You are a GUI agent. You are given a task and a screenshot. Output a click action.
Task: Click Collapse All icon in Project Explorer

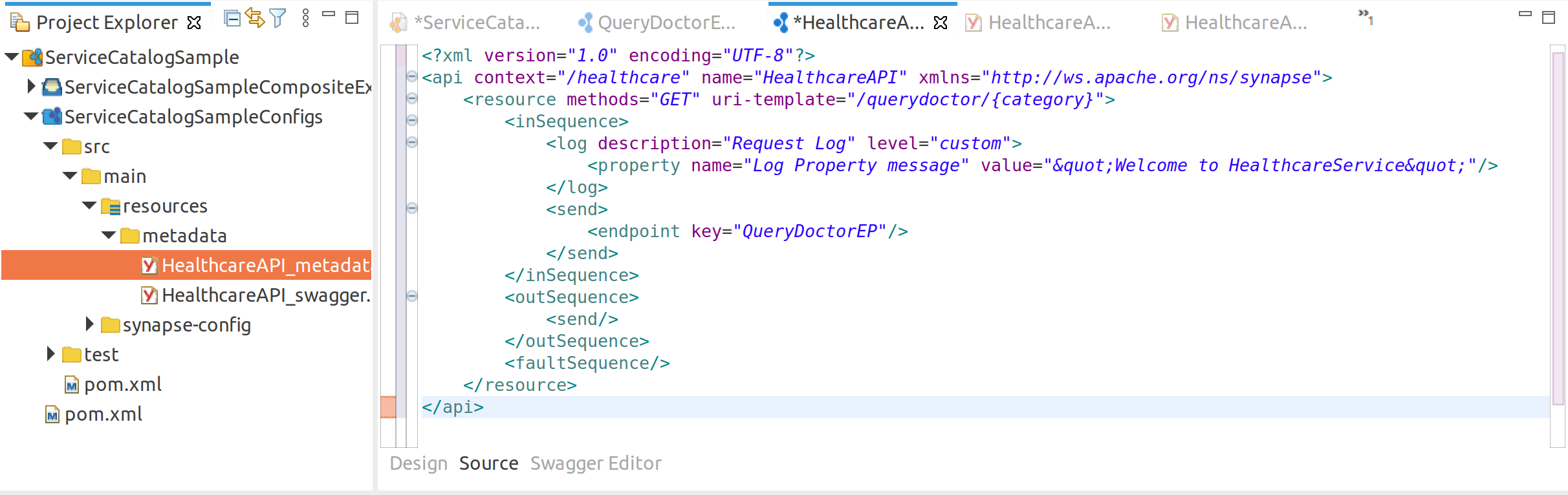pos(232,19)
